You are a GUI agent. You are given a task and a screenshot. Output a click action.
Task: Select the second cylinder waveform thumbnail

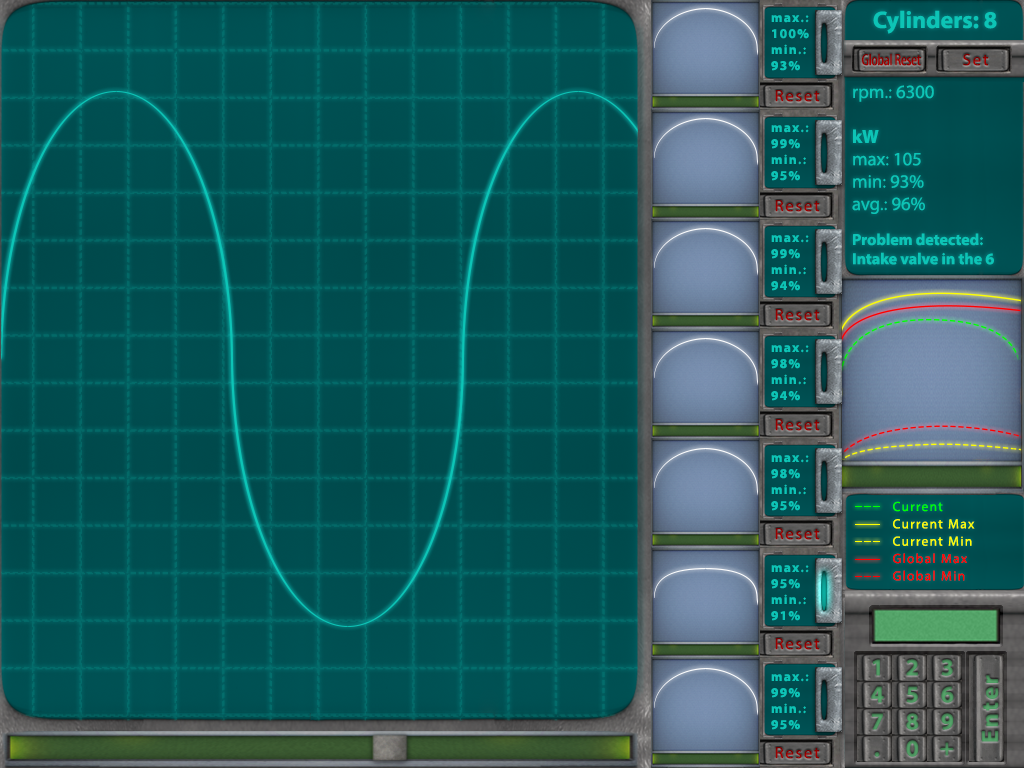(705, 153)
